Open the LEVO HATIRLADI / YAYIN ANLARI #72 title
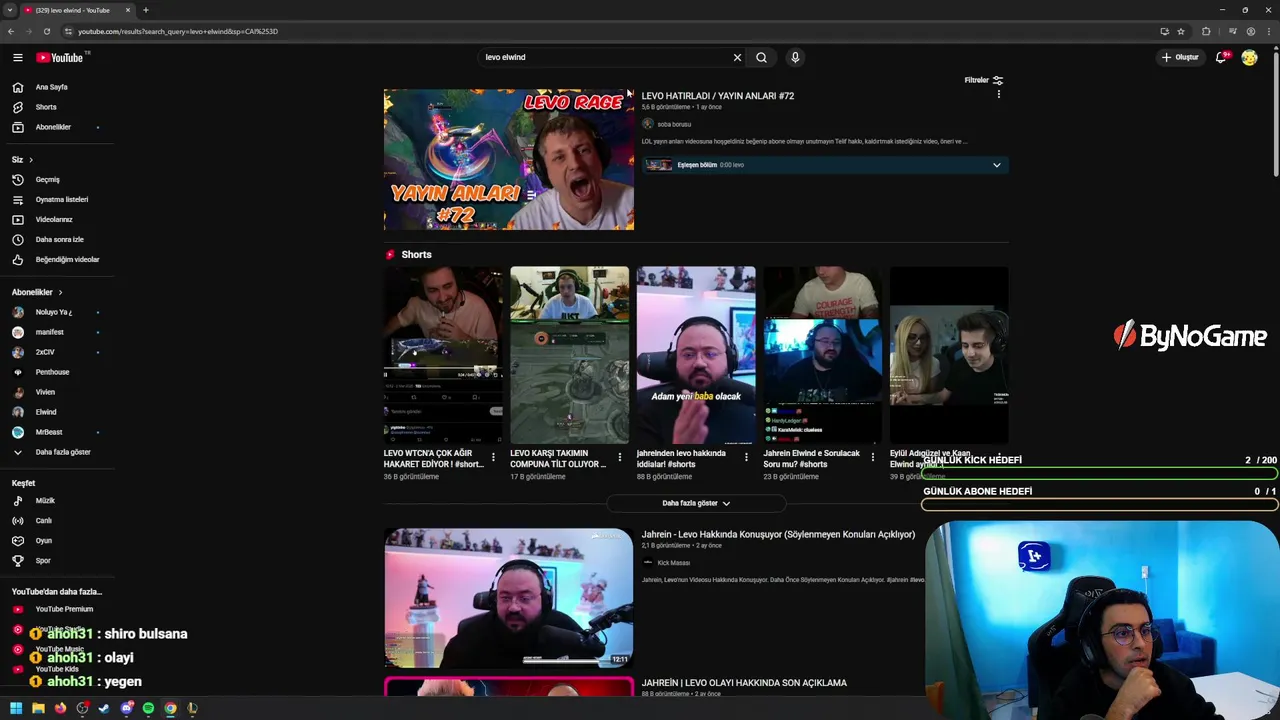1280x720 pixels. [718, 96]
